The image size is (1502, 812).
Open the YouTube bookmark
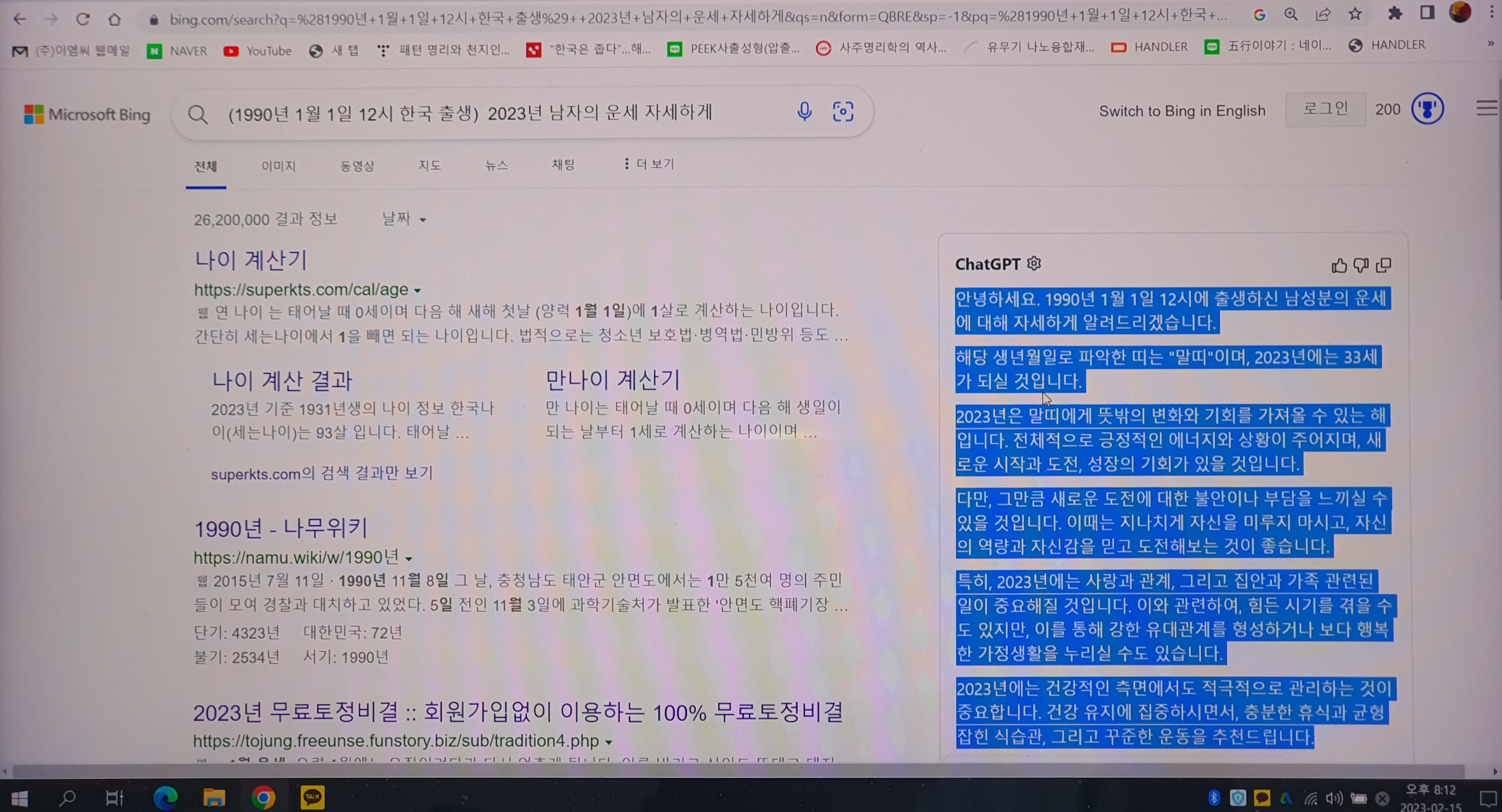[258, 51]
